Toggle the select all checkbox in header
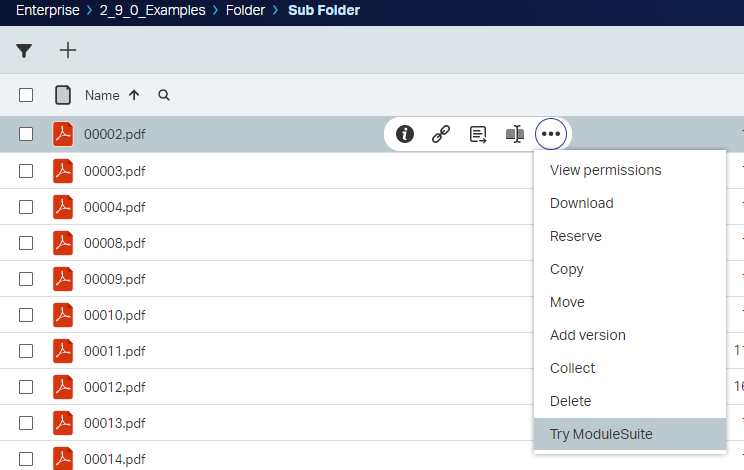The image size is (744, 470). (x=27, y=96)
